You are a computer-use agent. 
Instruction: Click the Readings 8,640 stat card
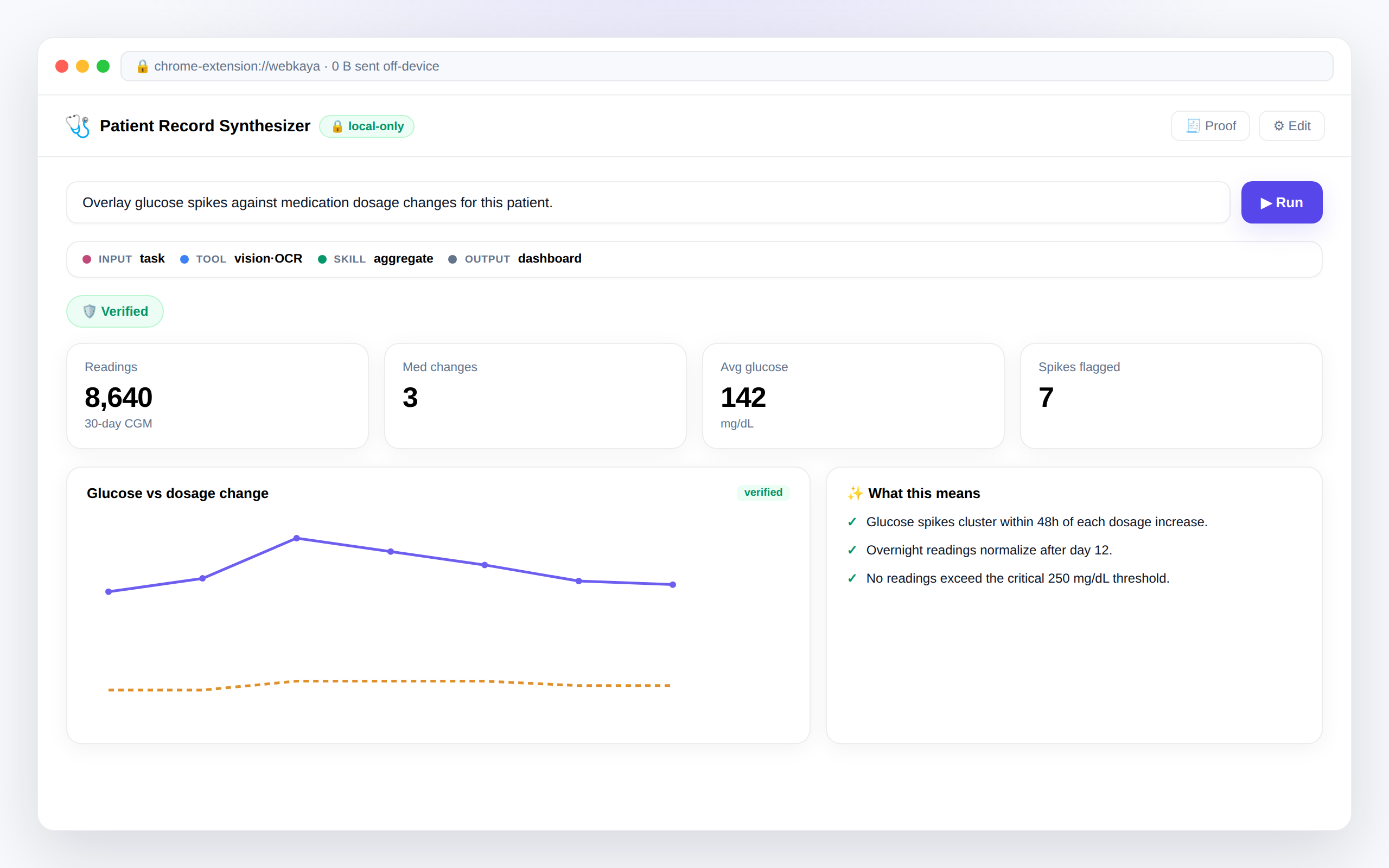tap(218, 396)
